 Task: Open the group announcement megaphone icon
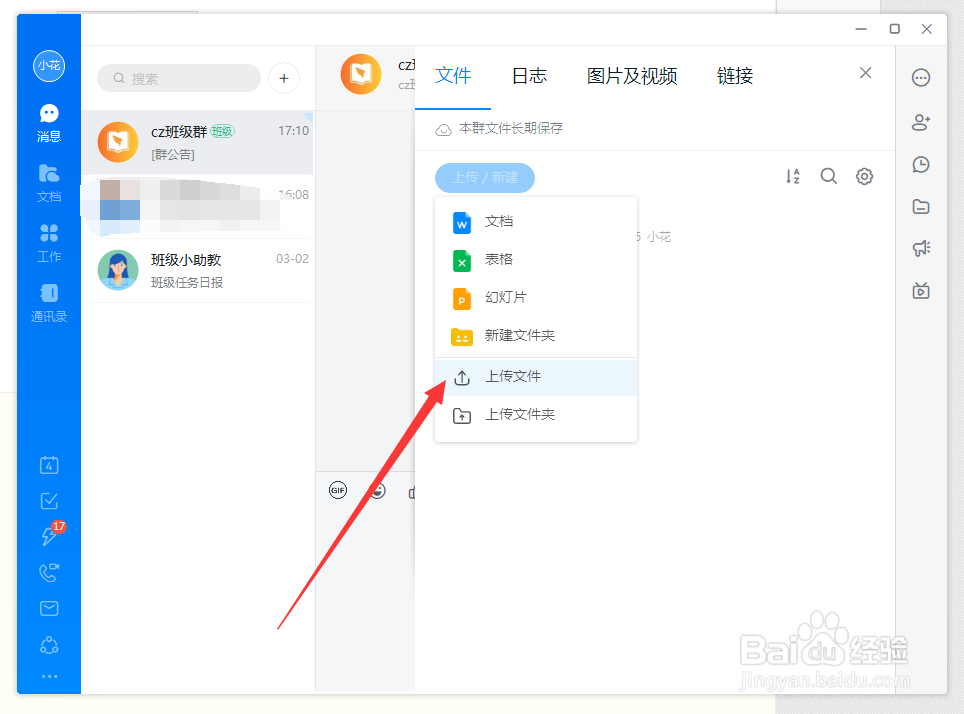920,248
